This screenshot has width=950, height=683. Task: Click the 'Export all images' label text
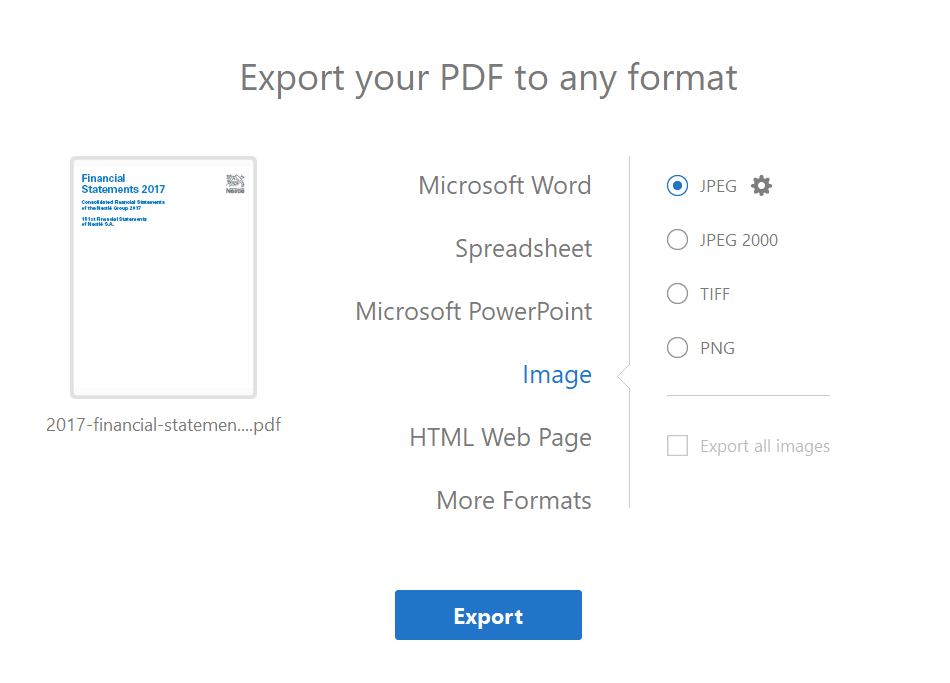764,446
